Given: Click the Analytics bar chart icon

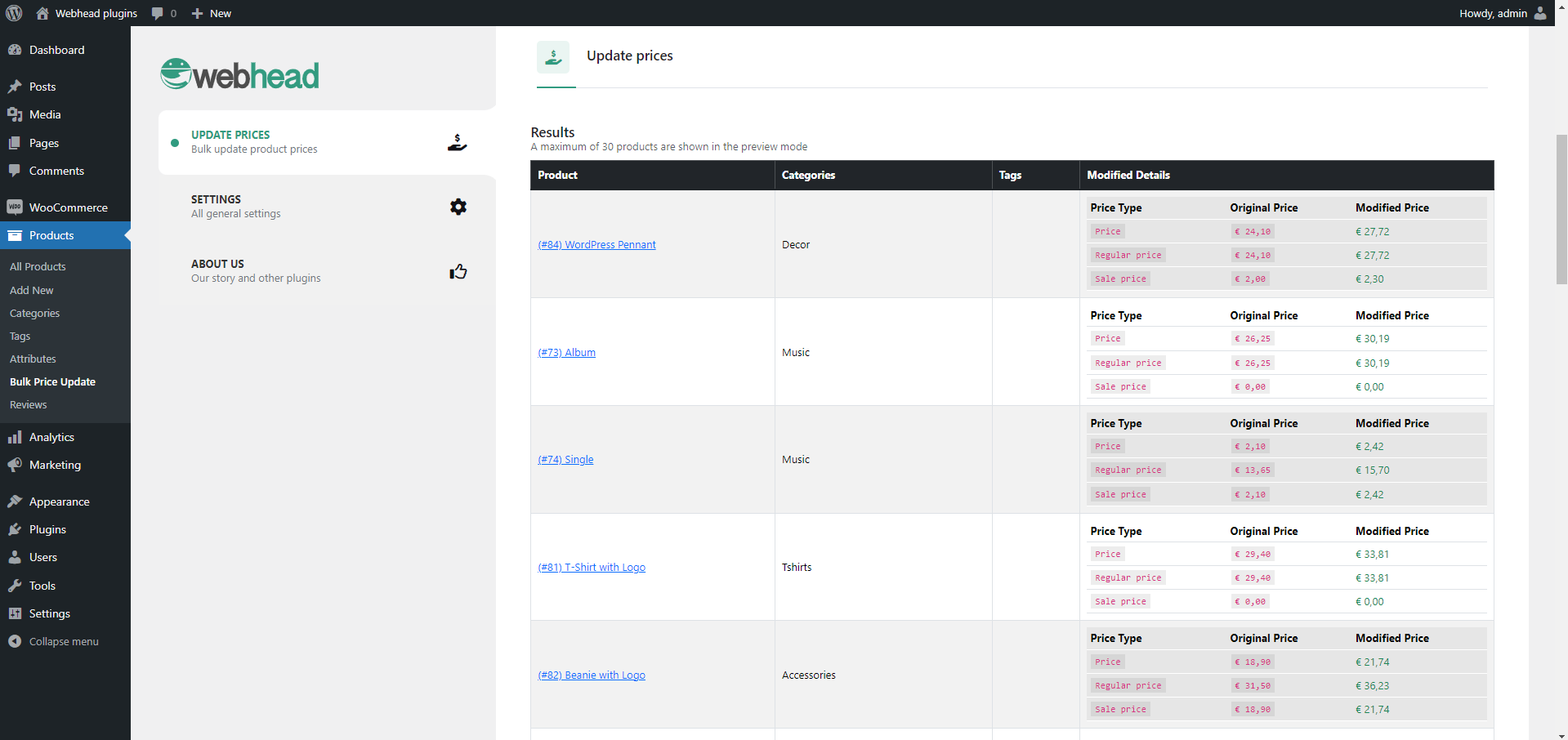Looking at the screenshot, I should [x=15, y=437].
